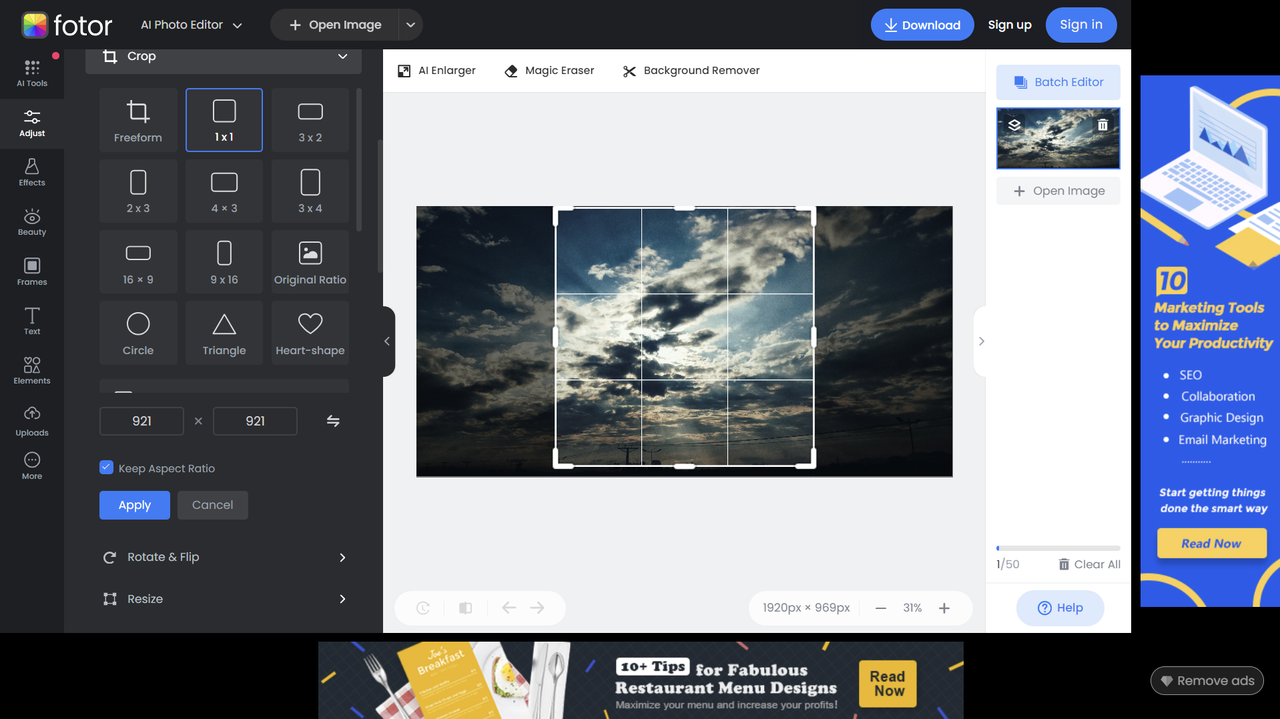Select the Text tool
Viewport: 1280px width, 719px height.
(x=32, y=321)
